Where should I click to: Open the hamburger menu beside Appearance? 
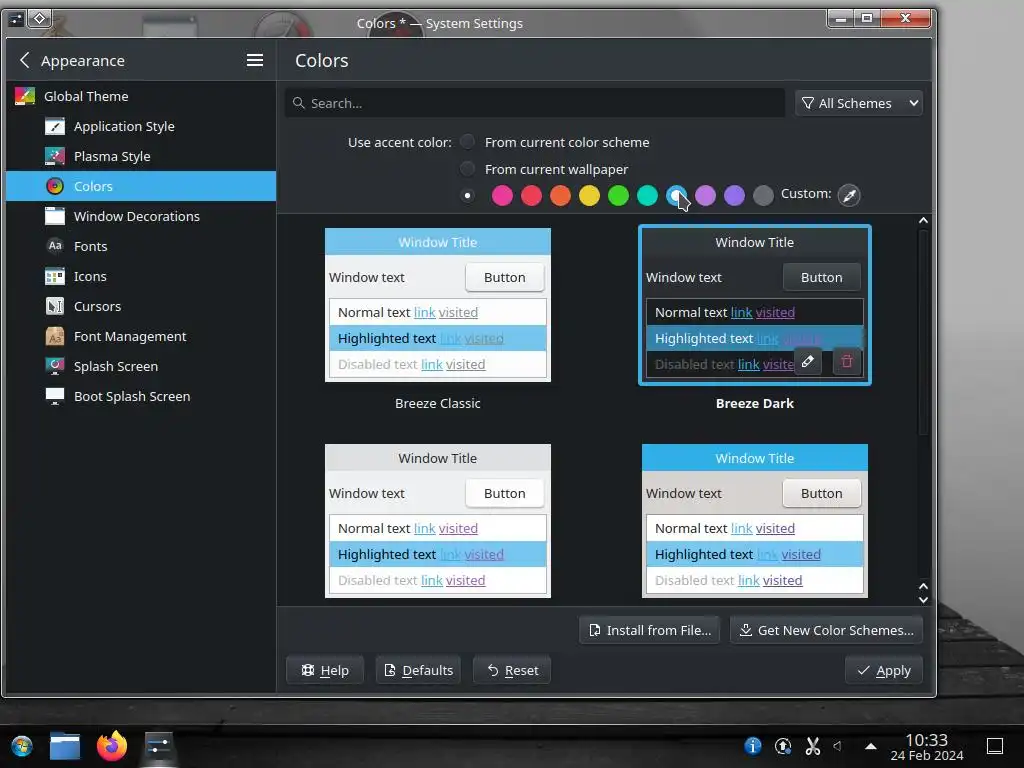pos(255,60)
